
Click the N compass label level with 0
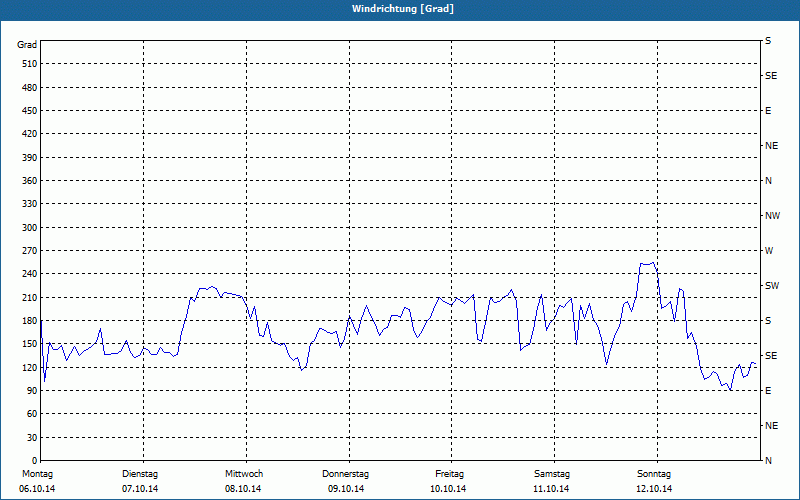click(x=768, y=461)
